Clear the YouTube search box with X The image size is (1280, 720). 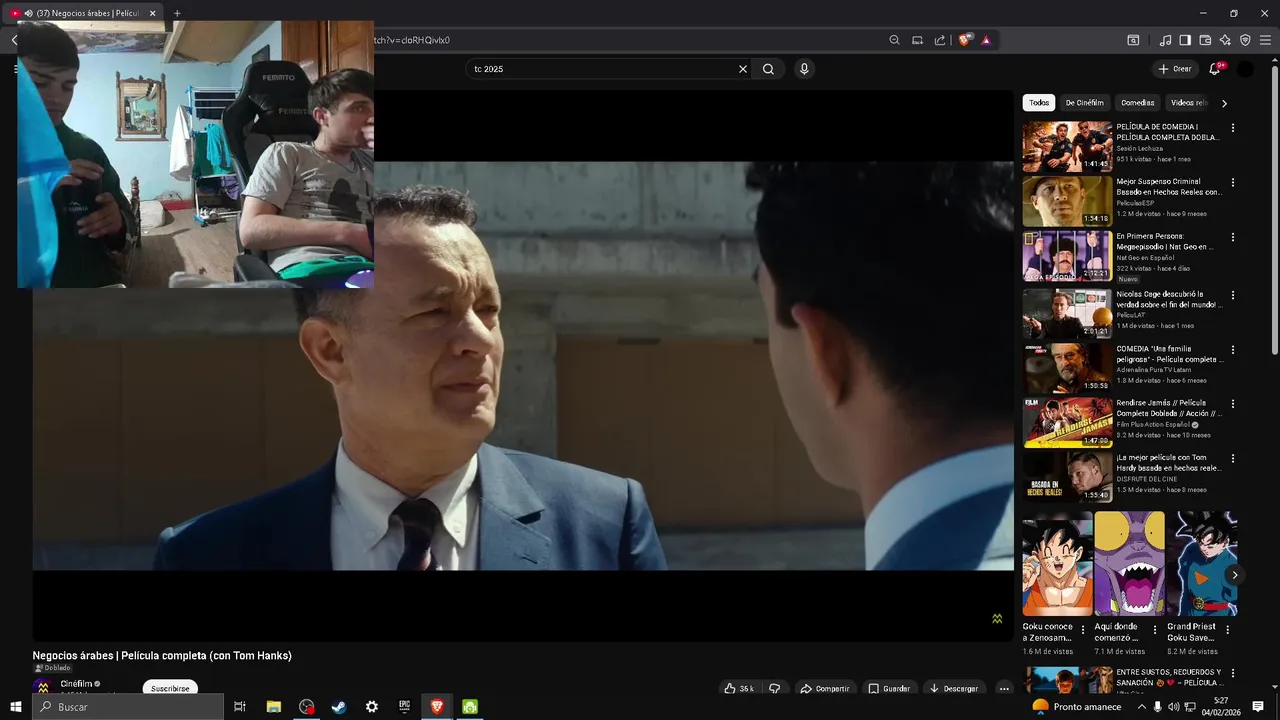743,69
